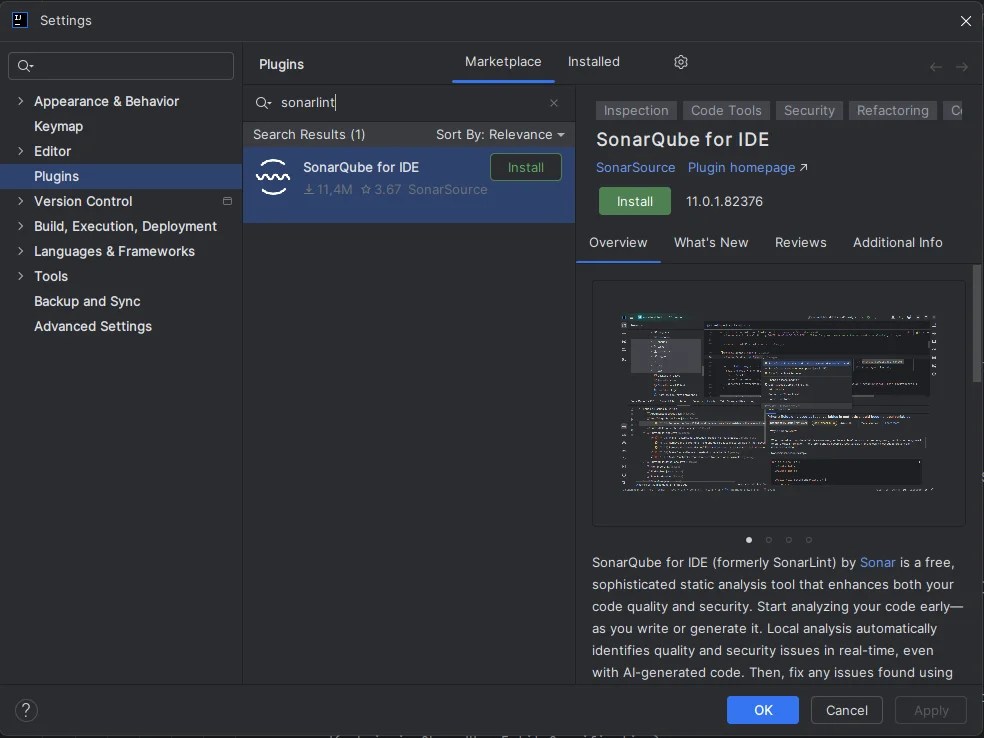The height and width of the screenshot is (738, 984).
Task: Click the SonarQube for IDE plugin logo
Action: click(273, 177)
